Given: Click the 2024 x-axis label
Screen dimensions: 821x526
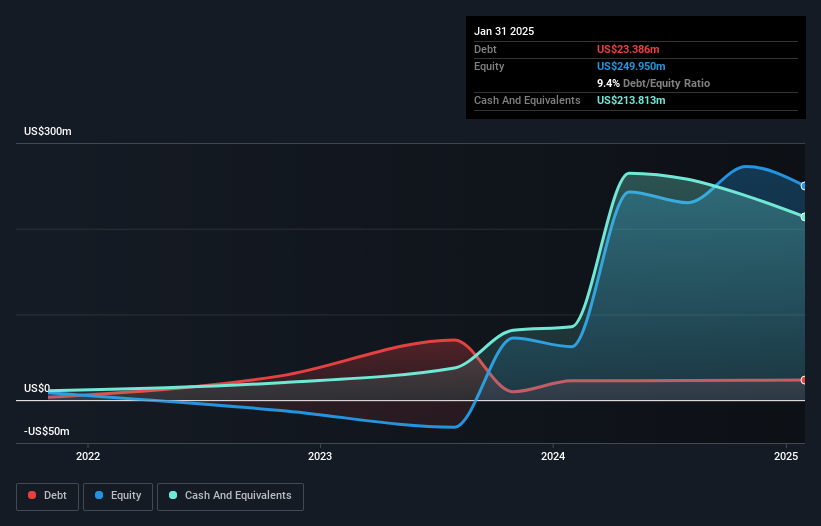Looking at the screenshot, I should tap(553, 456).
